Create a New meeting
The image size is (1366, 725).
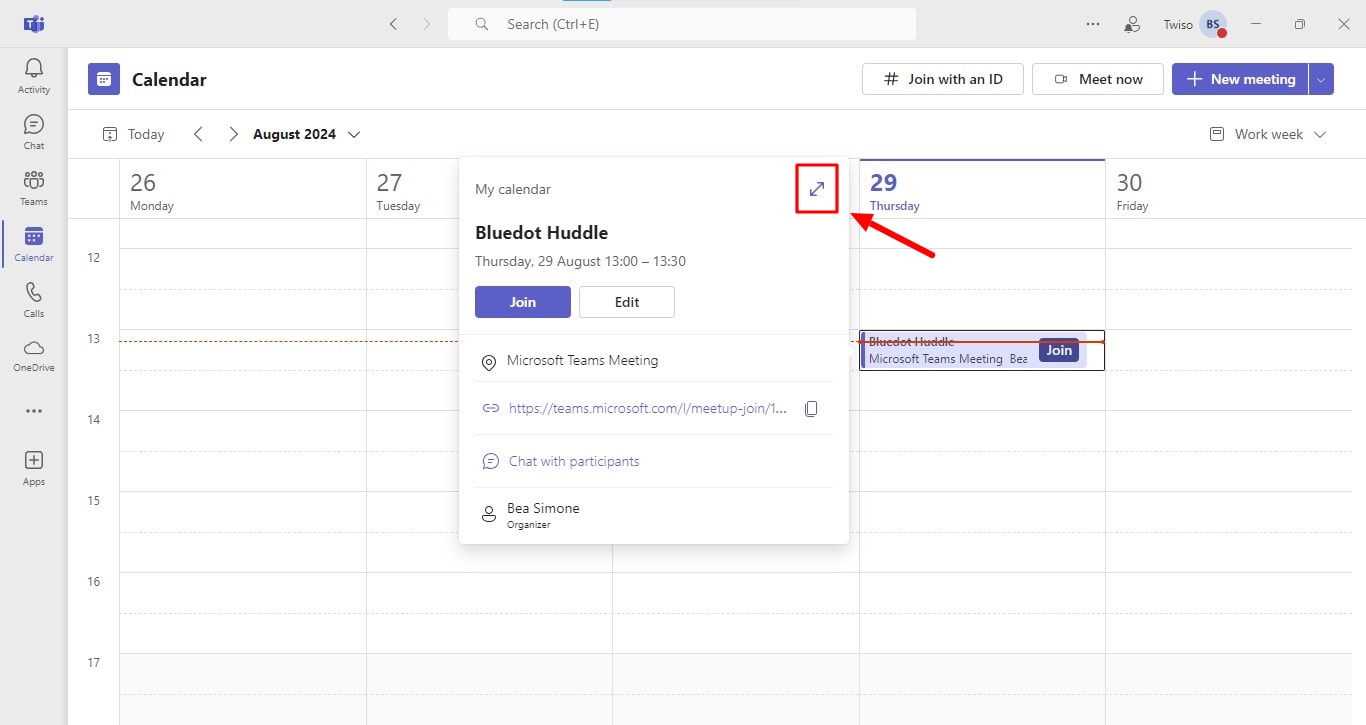point(1240,79)
